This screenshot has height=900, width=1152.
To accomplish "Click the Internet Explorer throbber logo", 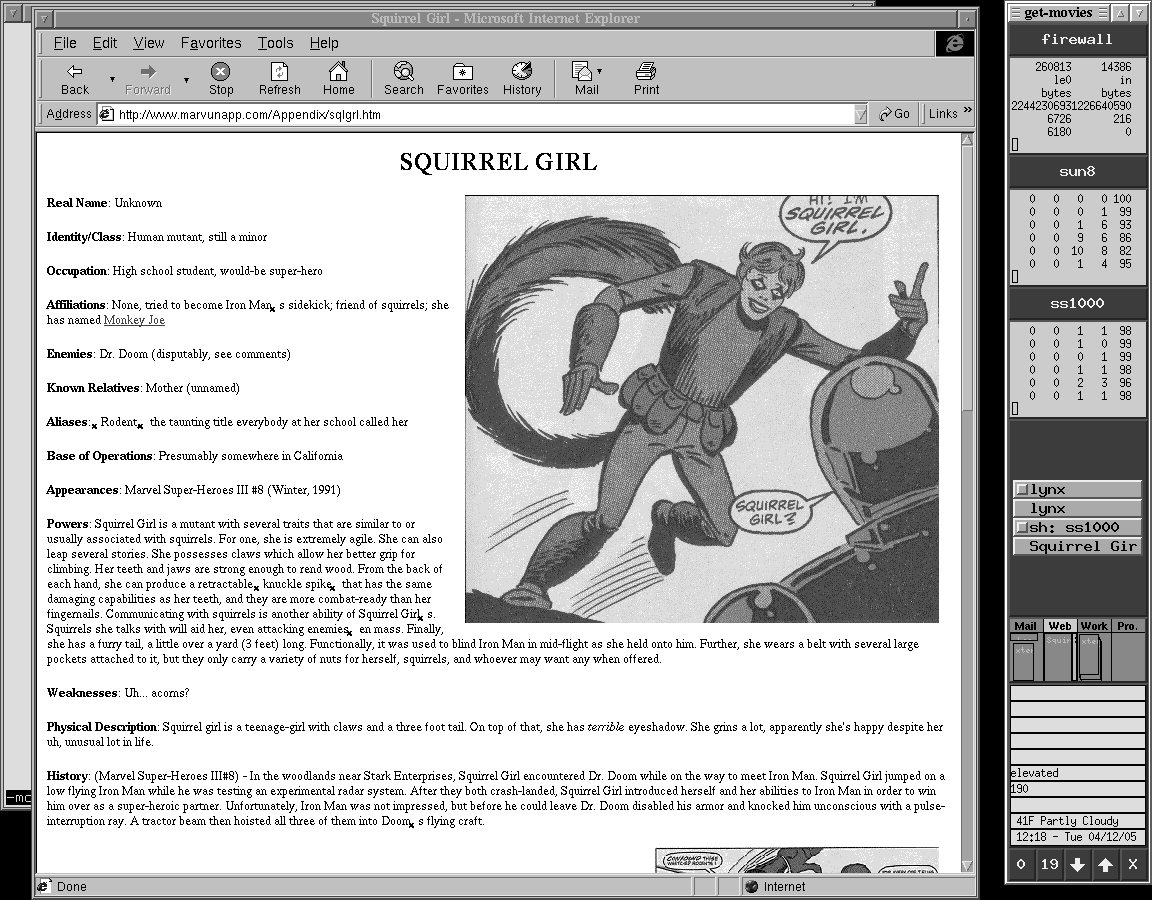I will pos(954,43).
